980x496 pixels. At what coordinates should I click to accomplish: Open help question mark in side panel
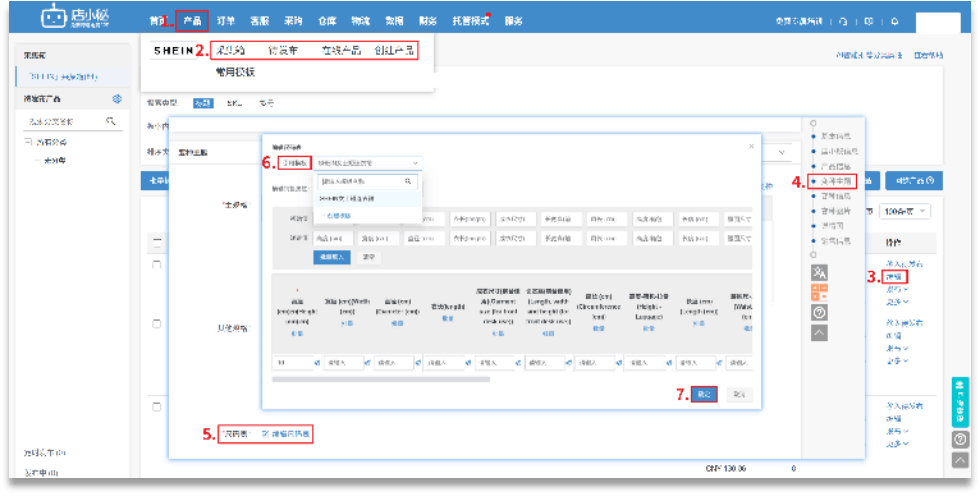pos(819,312)
